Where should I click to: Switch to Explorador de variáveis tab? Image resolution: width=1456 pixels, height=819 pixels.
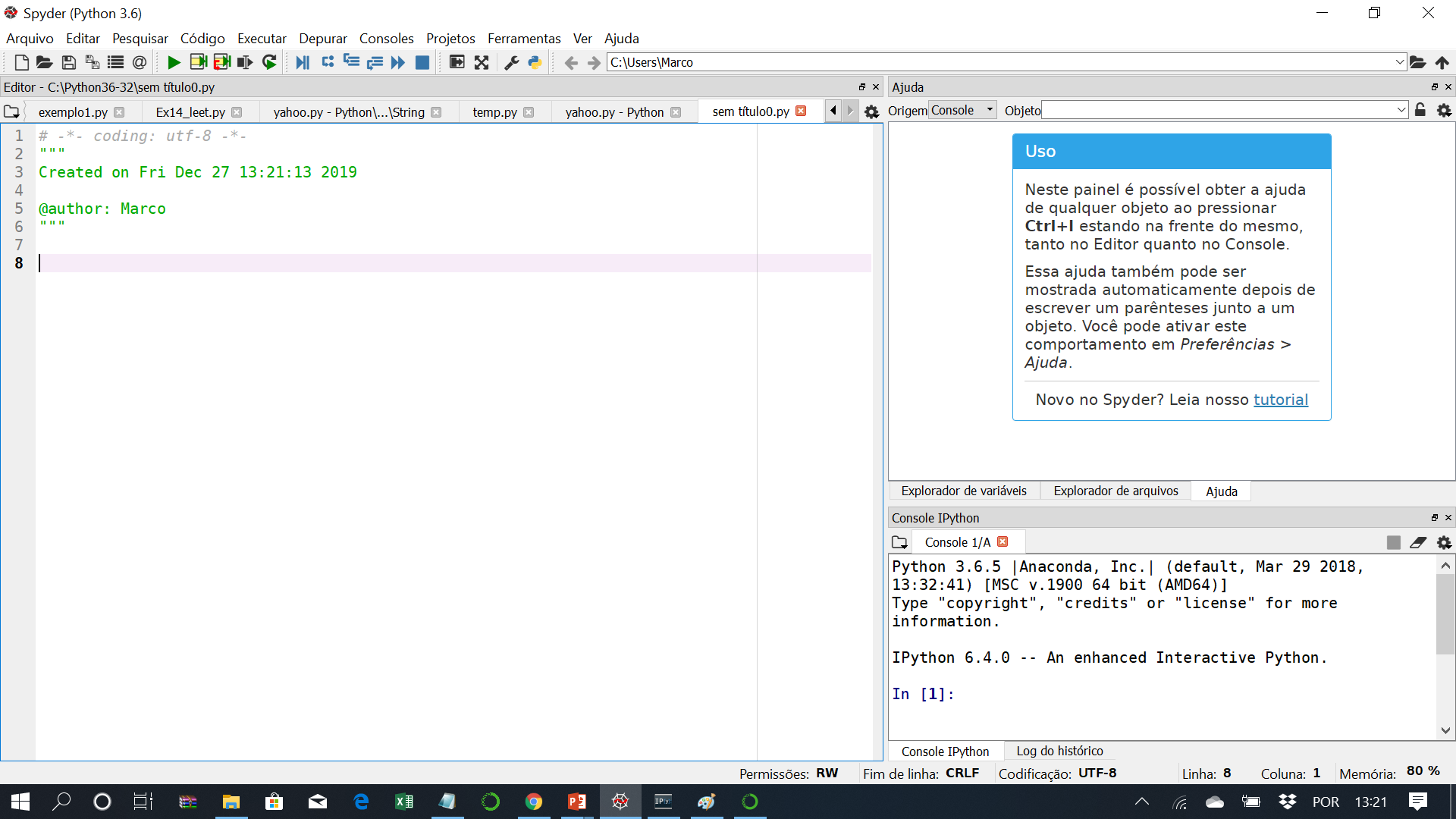click(964, 491)
